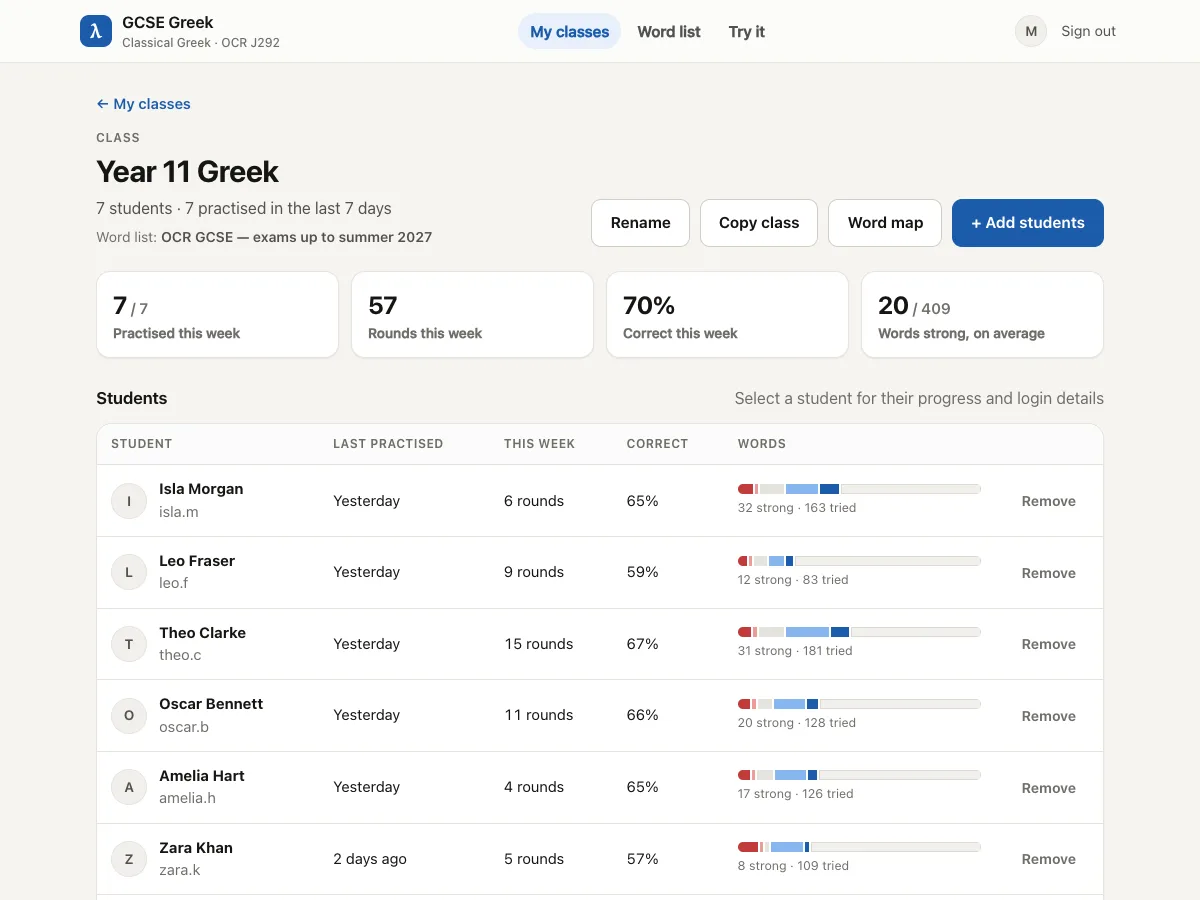Click the Copy class button
This screenshot has width=1200, height=900.
click(x=759, y=223)
